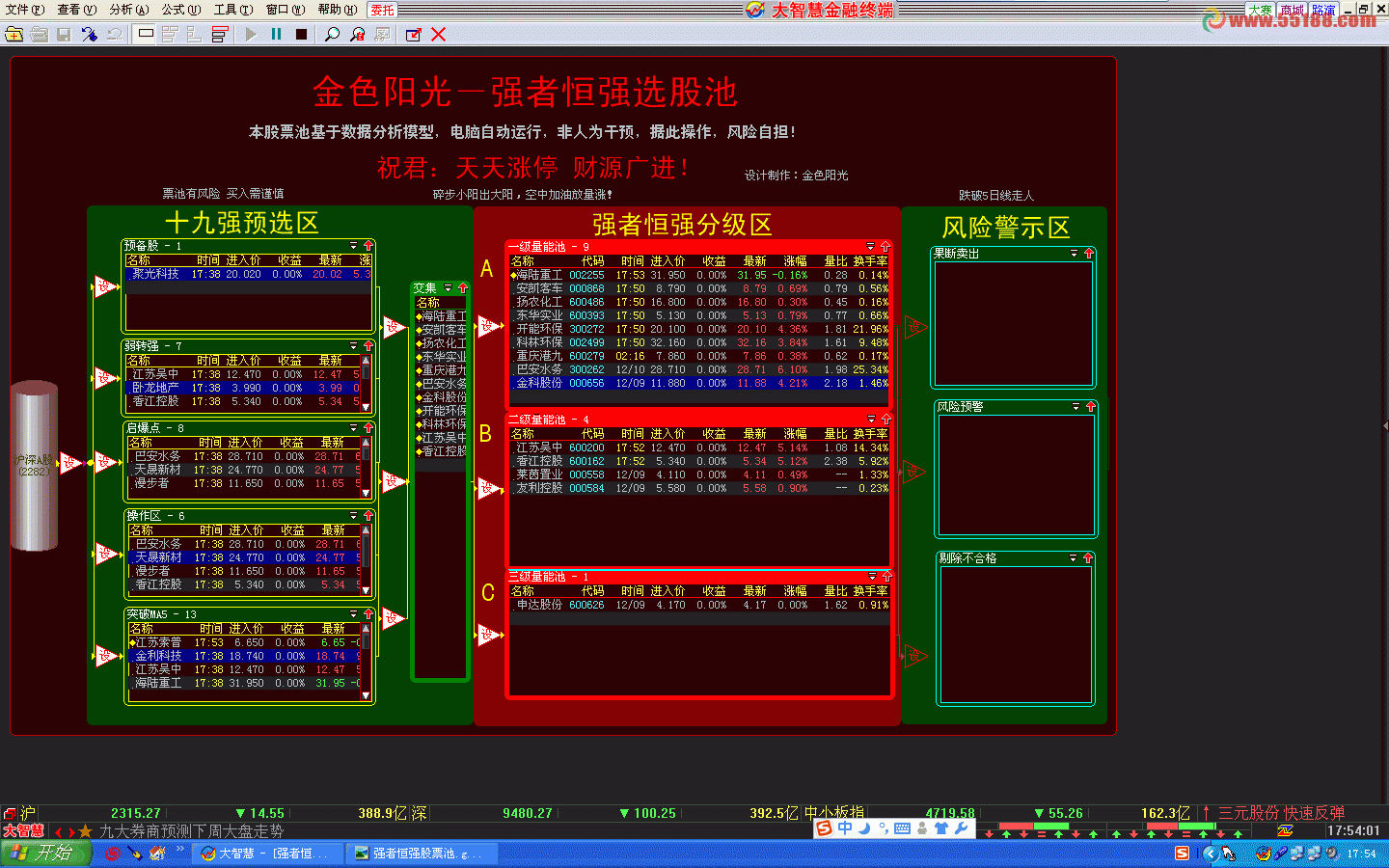
Task: Click the pause button in toolbar
Action: tap(276, 34)
